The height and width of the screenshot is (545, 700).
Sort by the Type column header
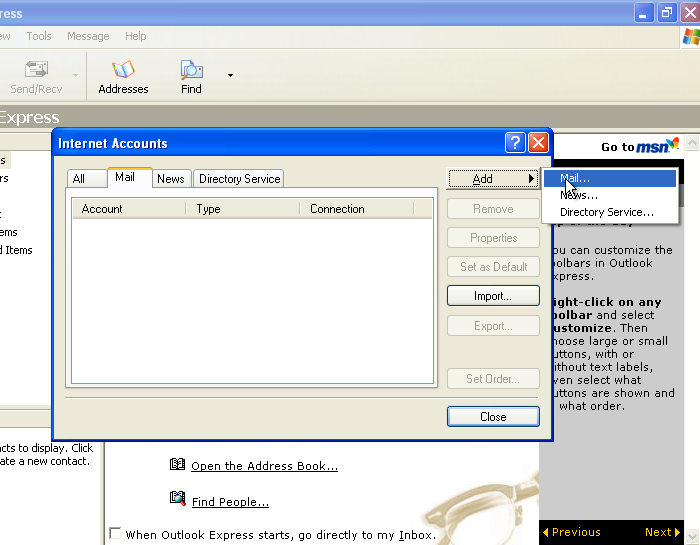(x=243, y=209)
